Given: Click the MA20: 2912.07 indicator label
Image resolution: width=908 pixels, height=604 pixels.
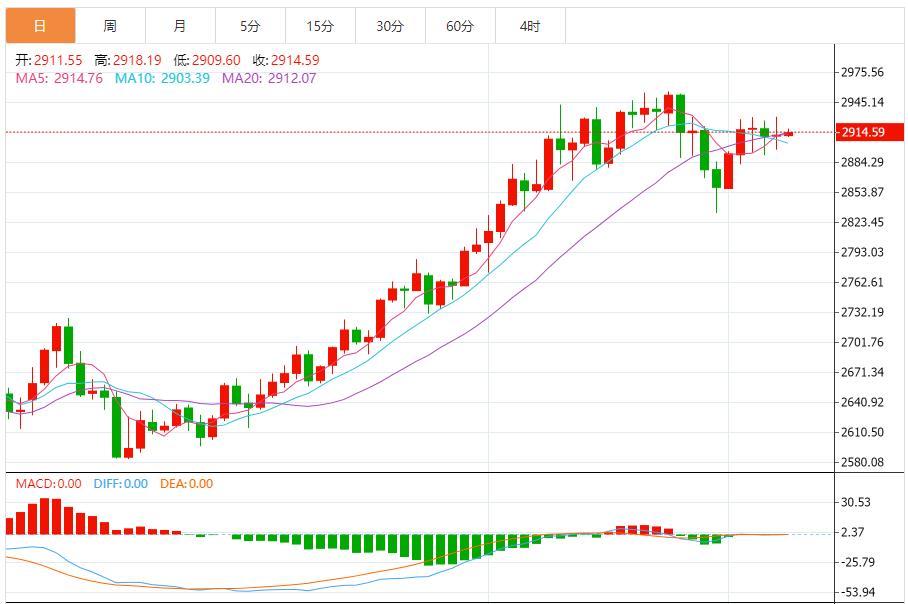Looking at the screenshot, I should (269, 78).
